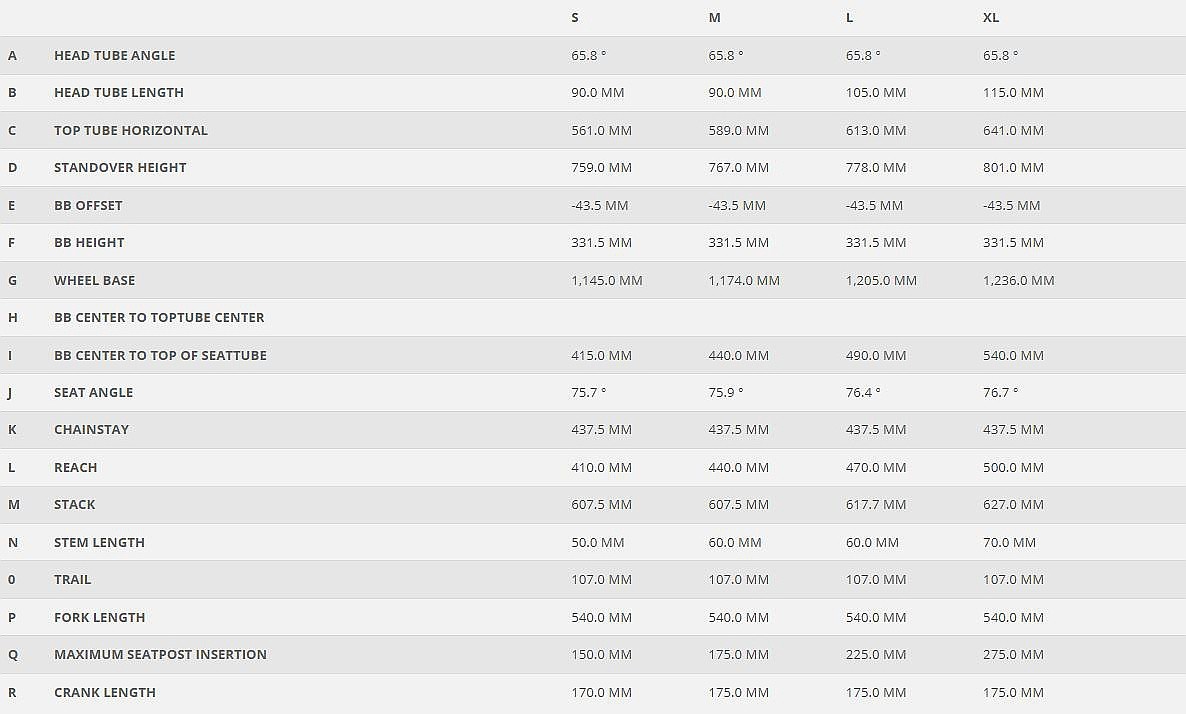Viewport: 1186px width, 714px height.
Task: Select the WHEEL BASE row label
Action: tap(94, 281)
